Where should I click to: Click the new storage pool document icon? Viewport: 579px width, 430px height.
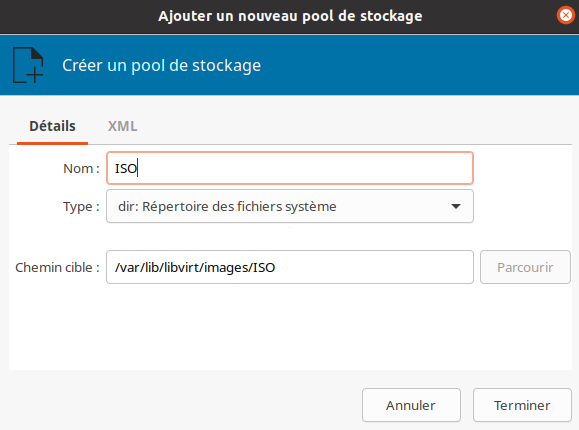28,65
